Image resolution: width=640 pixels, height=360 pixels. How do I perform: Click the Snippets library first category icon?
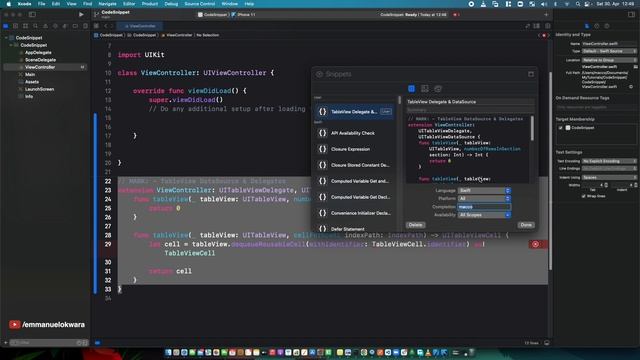coord(411,89)
